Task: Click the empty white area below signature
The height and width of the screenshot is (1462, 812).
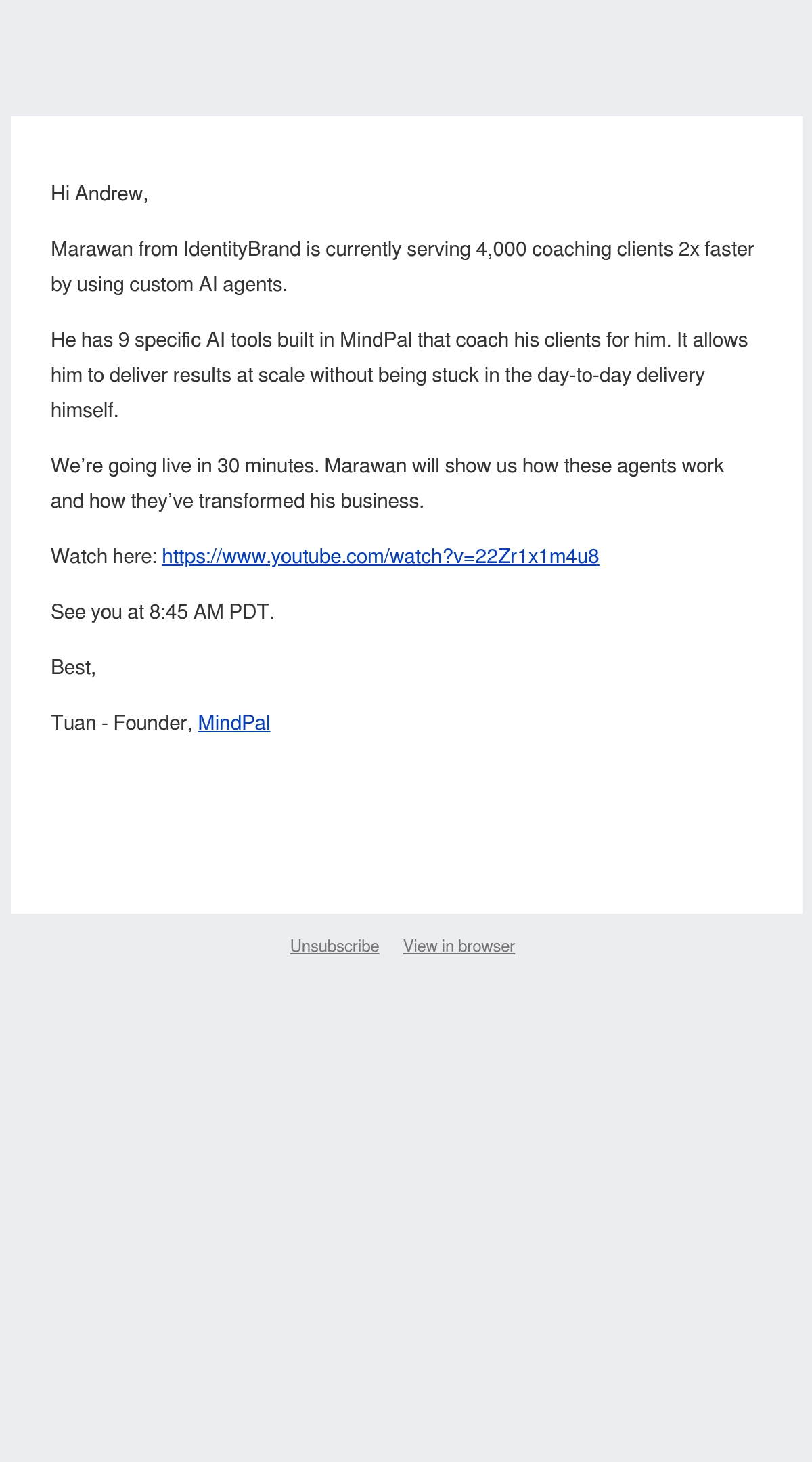Action: [406, 826]
